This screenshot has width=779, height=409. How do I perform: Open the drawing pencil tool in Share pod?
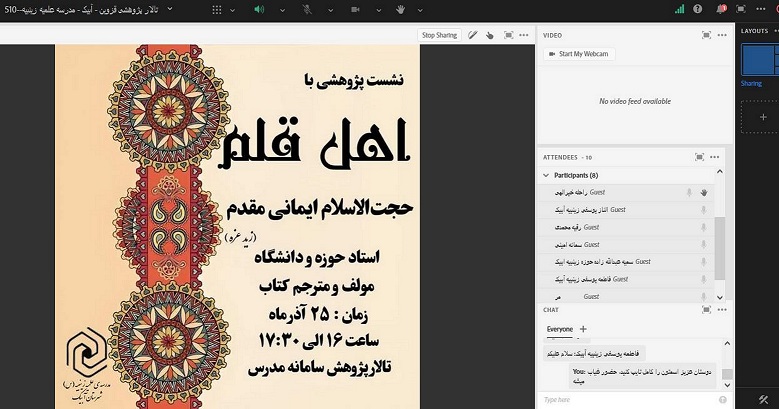coord(472,35)
